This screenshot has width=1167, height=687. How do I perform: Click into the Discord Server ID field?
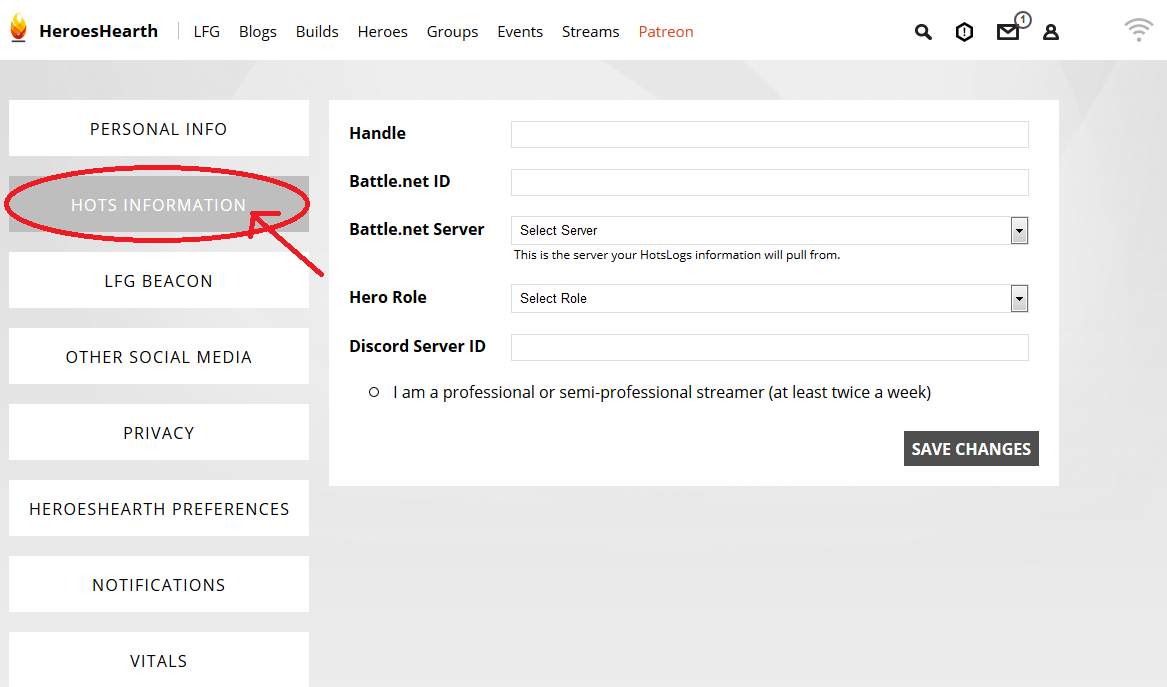click(770, 348)
